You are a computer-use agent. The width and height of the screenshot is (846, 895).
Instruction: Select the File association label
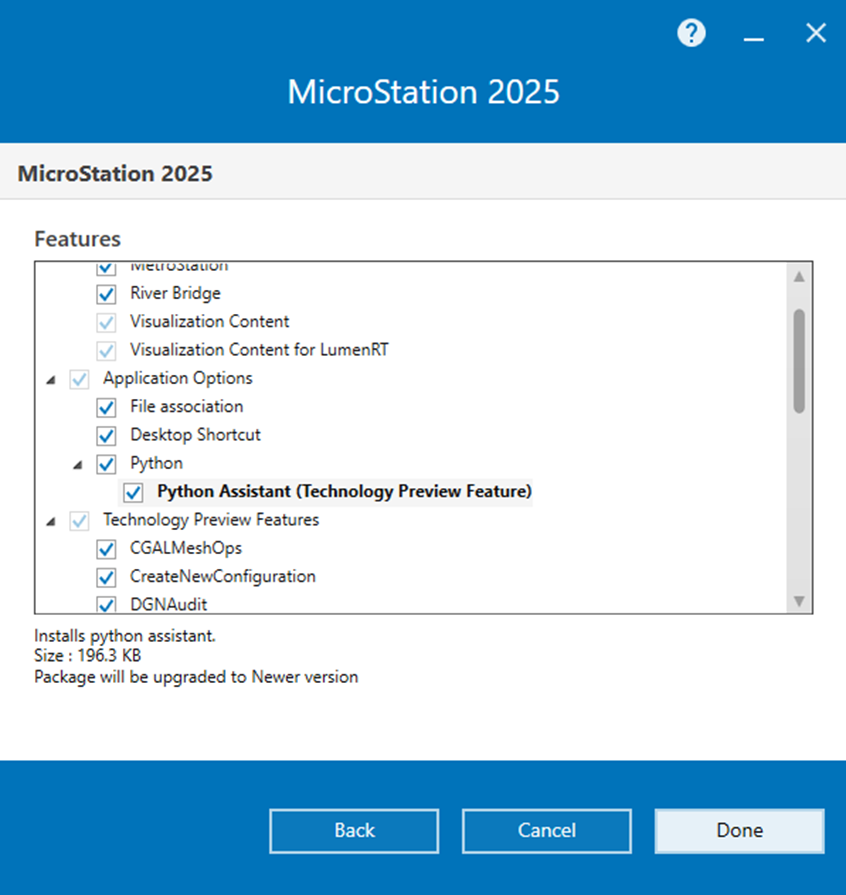(187, 406)
